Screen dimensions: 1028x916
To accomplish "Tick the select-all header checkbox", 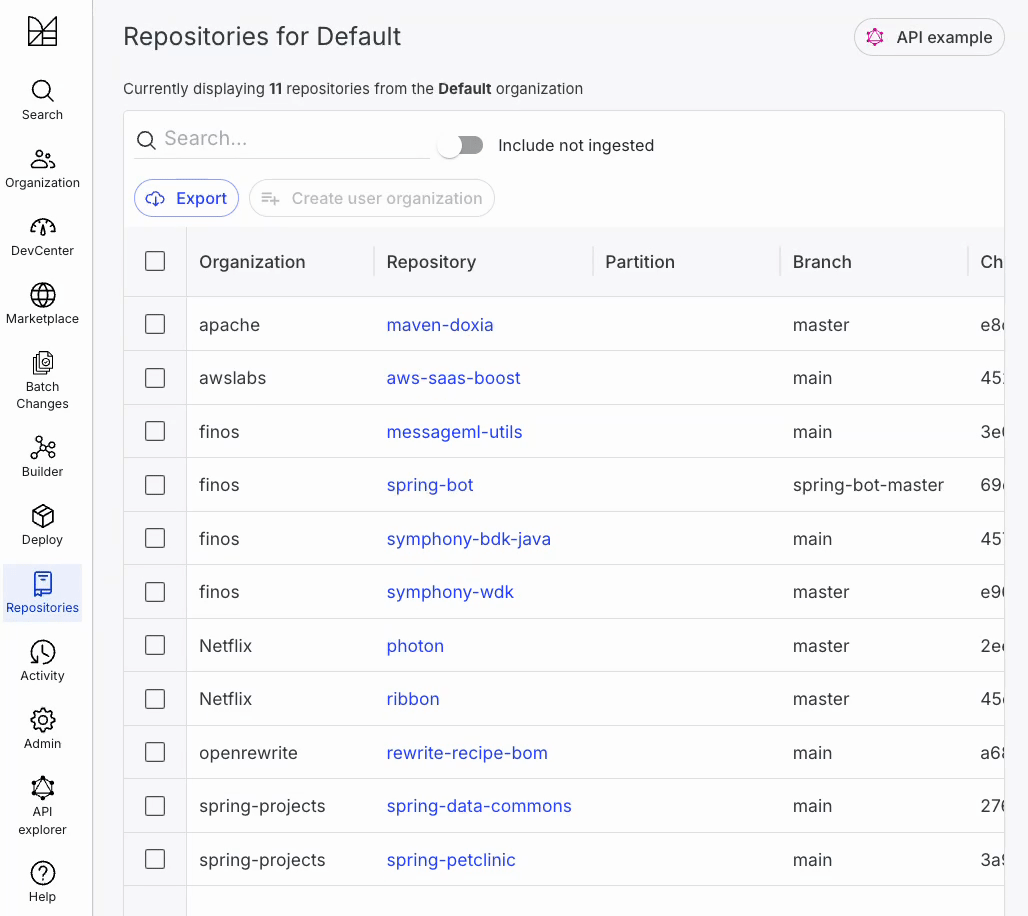I will (x=155, y=261).
